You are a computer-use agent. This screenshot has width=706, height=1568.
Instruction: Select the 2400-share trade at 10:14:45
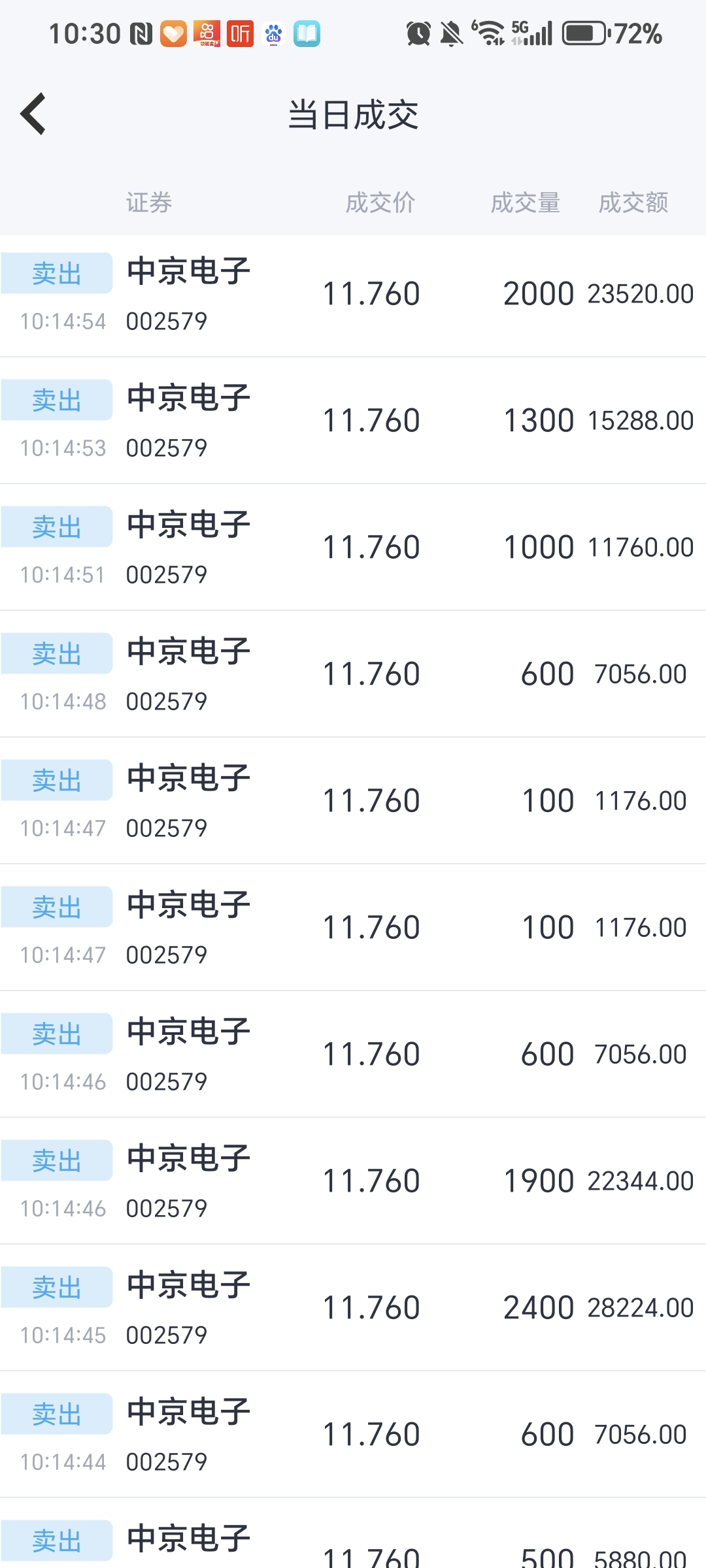click(353, 1308)
